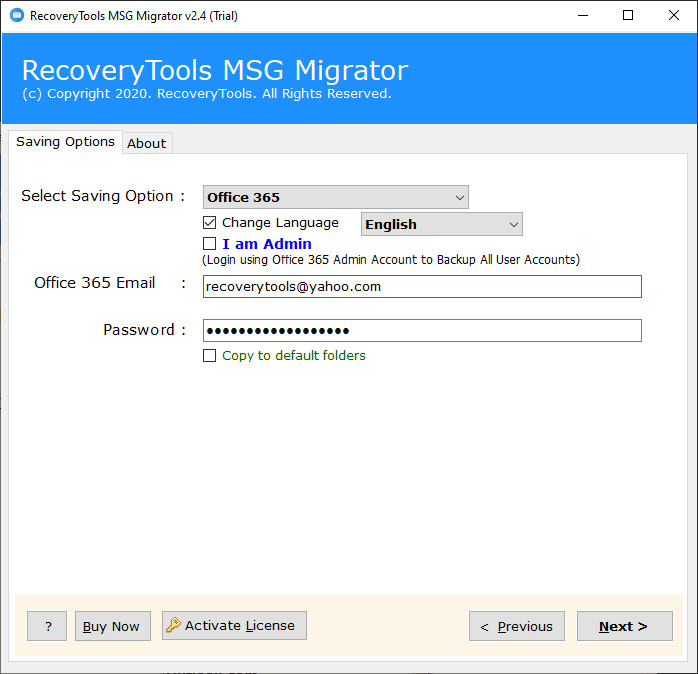Click the "Change Language" label text
698x674 pixels.
280,223
